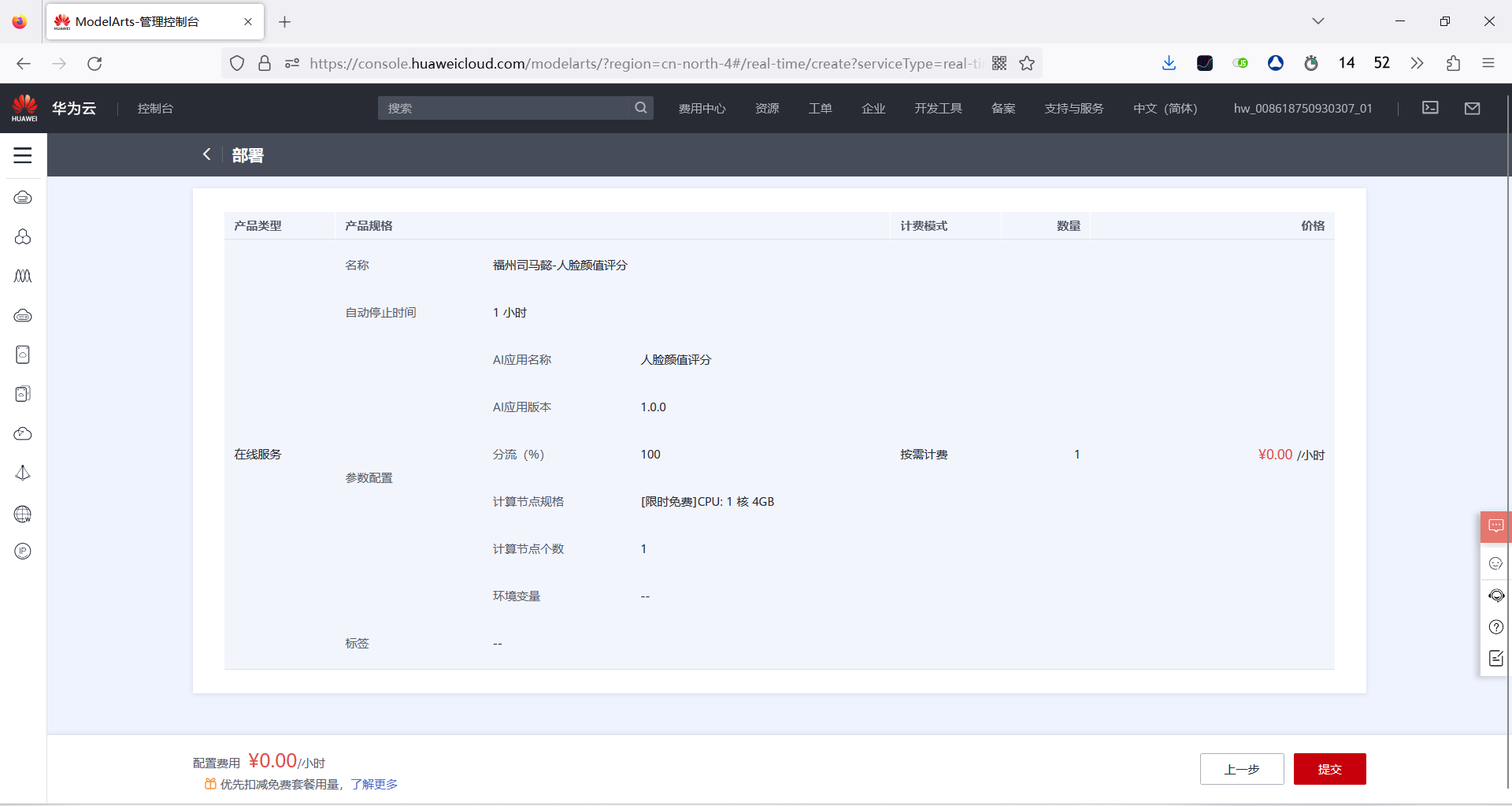Screen dimensions: 1512x806
Task: Show more toolbar items chevron
Action: tap(1417, 63)
